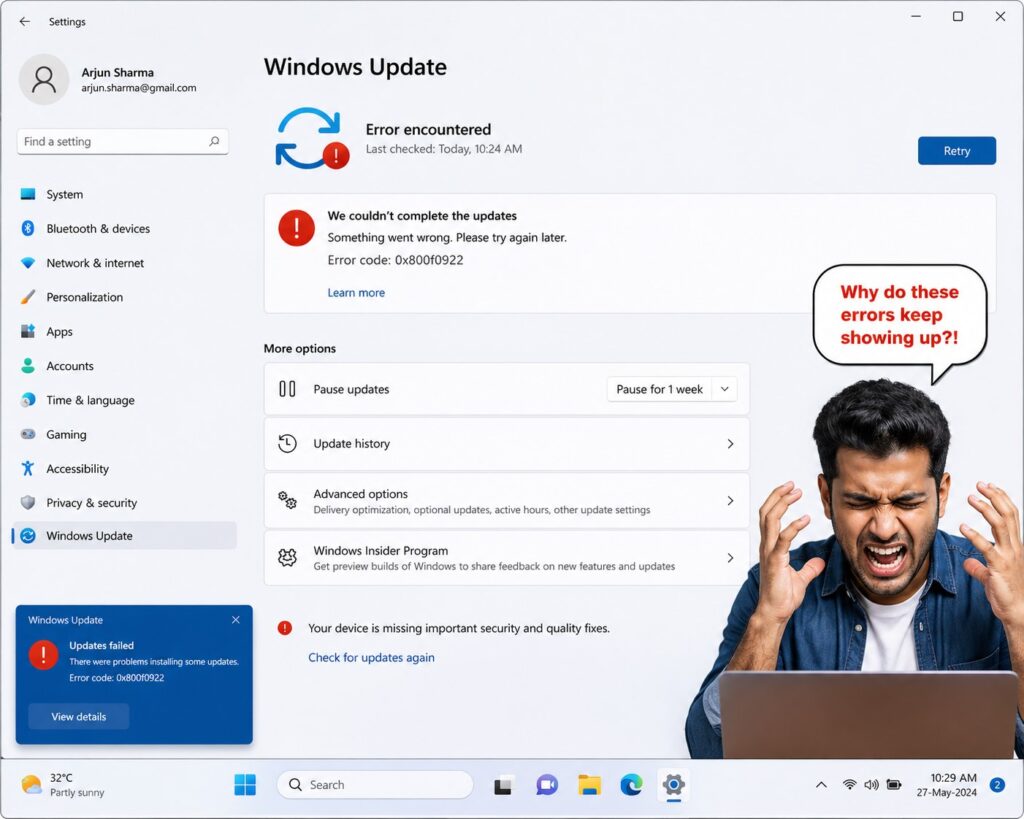Click the Retry button
Screen dimensions: 1024x819
[956, 150]
